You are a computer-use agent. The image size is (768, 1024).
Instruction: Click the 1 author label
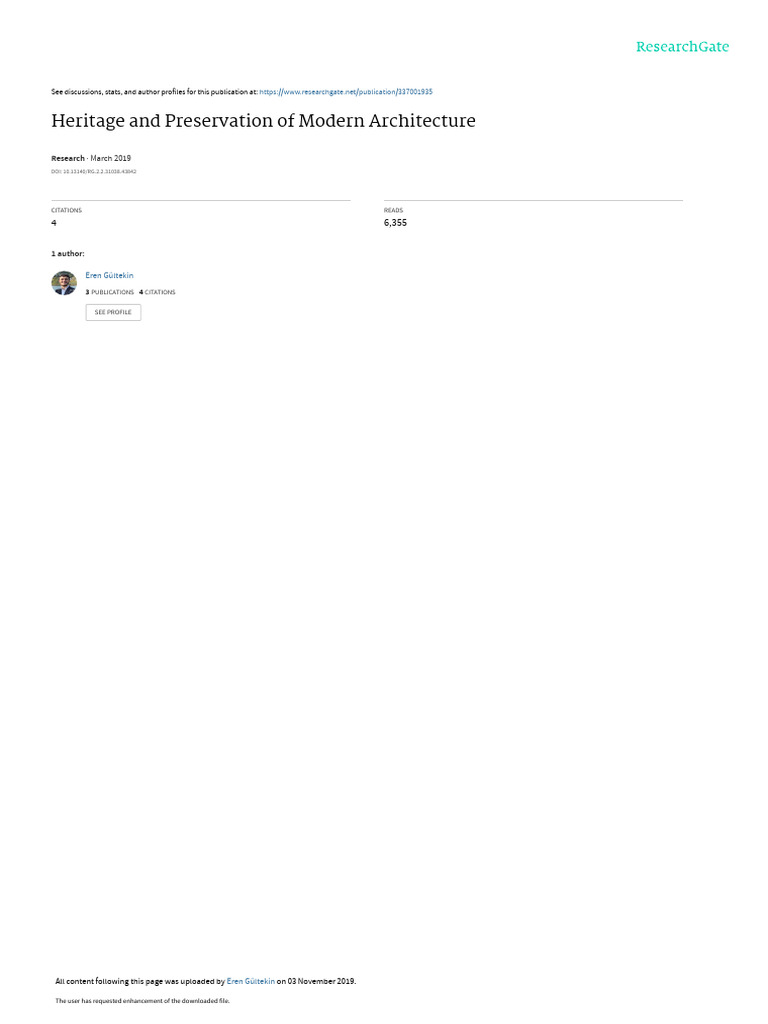pos(67,253)
